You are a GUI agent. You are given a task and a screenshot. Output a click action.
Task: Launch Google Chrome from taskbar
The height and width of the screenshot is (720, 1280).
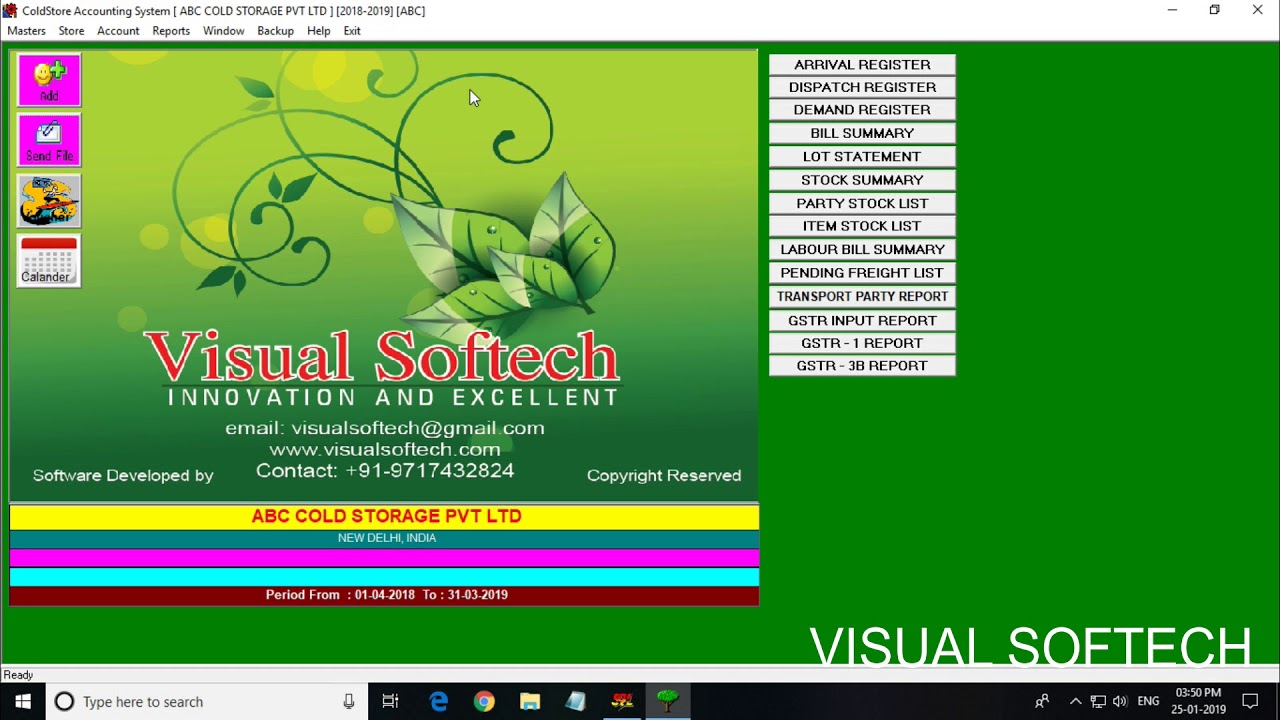pyautogui.click(x=484, y=702)
